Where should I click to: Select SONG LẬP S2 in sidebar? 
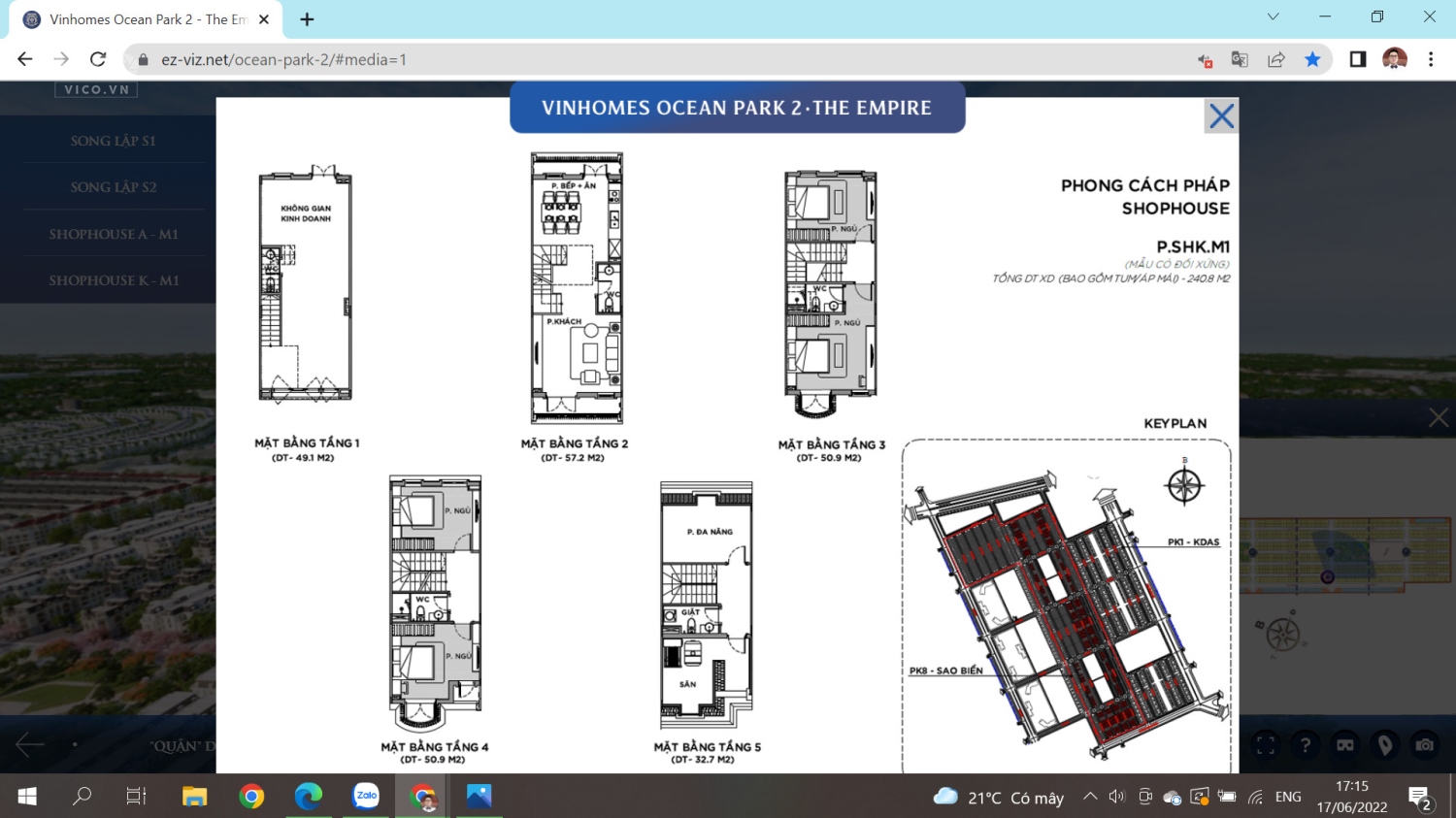[114, 187]
